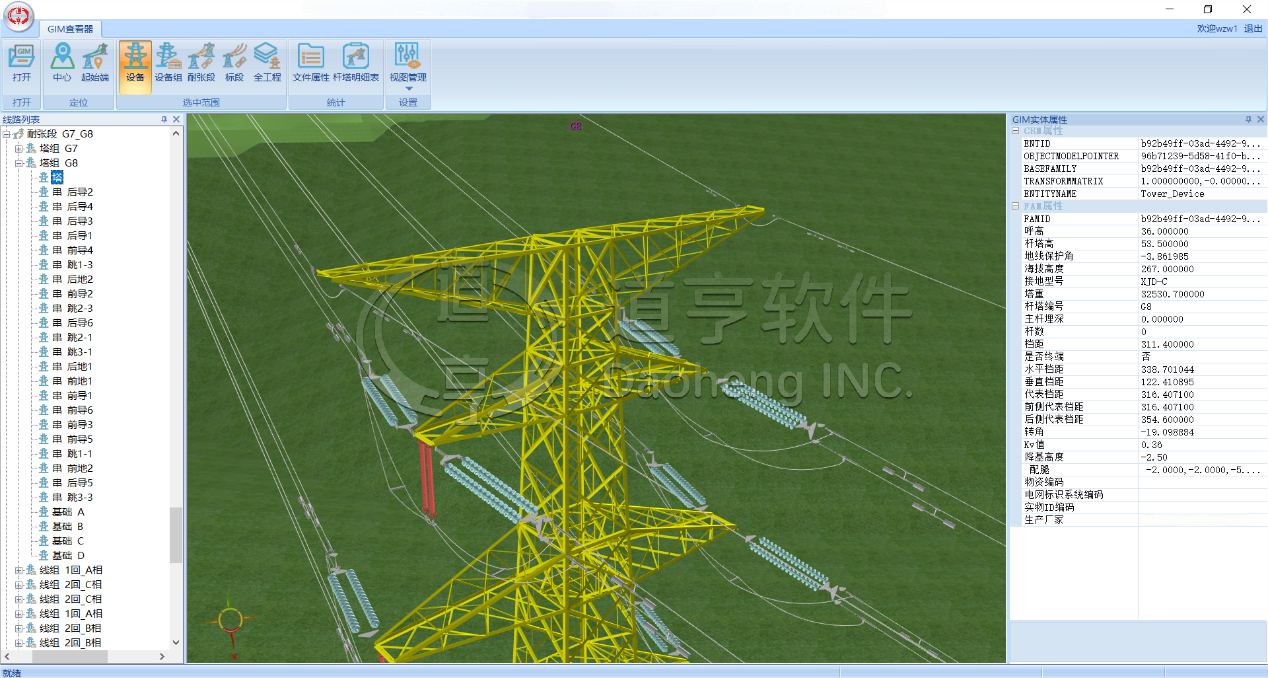Select tree item 串 前地2
The height and width of the screenshot is (678, 1268).
[72, 468]
